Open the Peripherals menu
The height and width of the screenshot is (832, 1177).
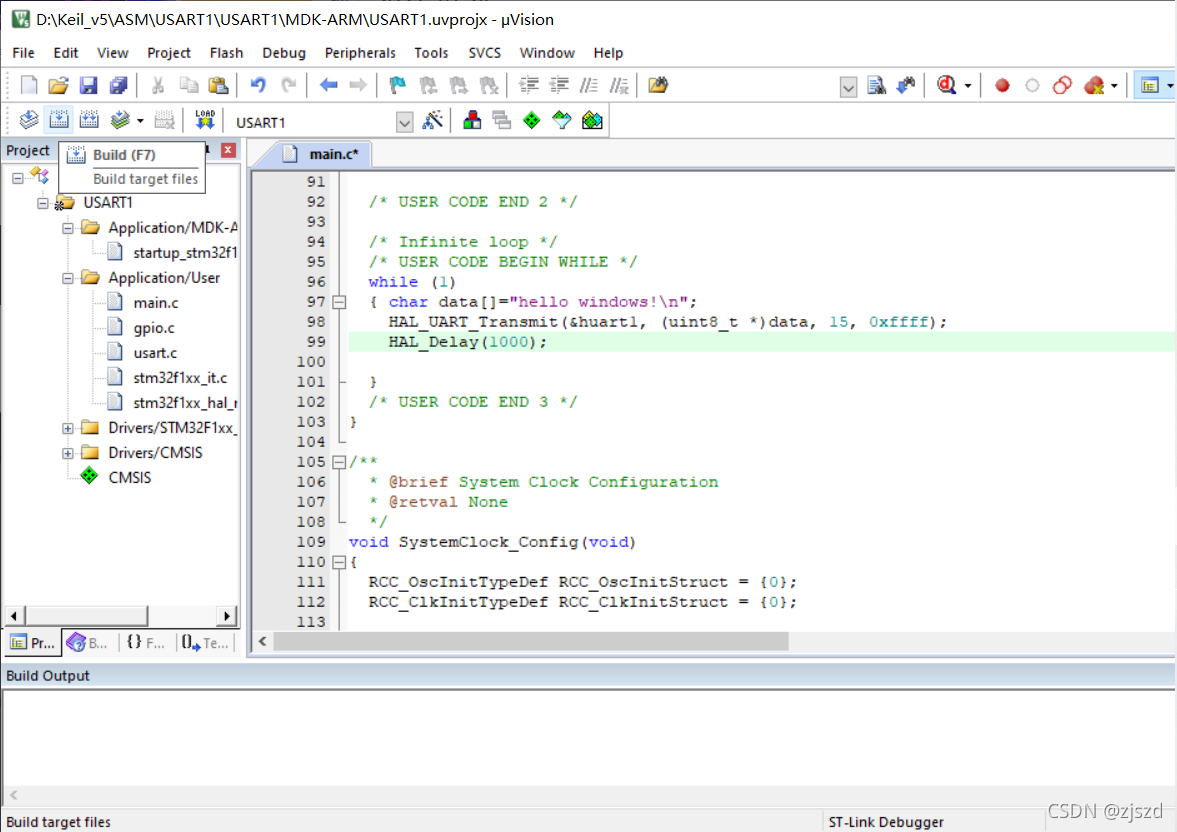[x=360, y=53]
